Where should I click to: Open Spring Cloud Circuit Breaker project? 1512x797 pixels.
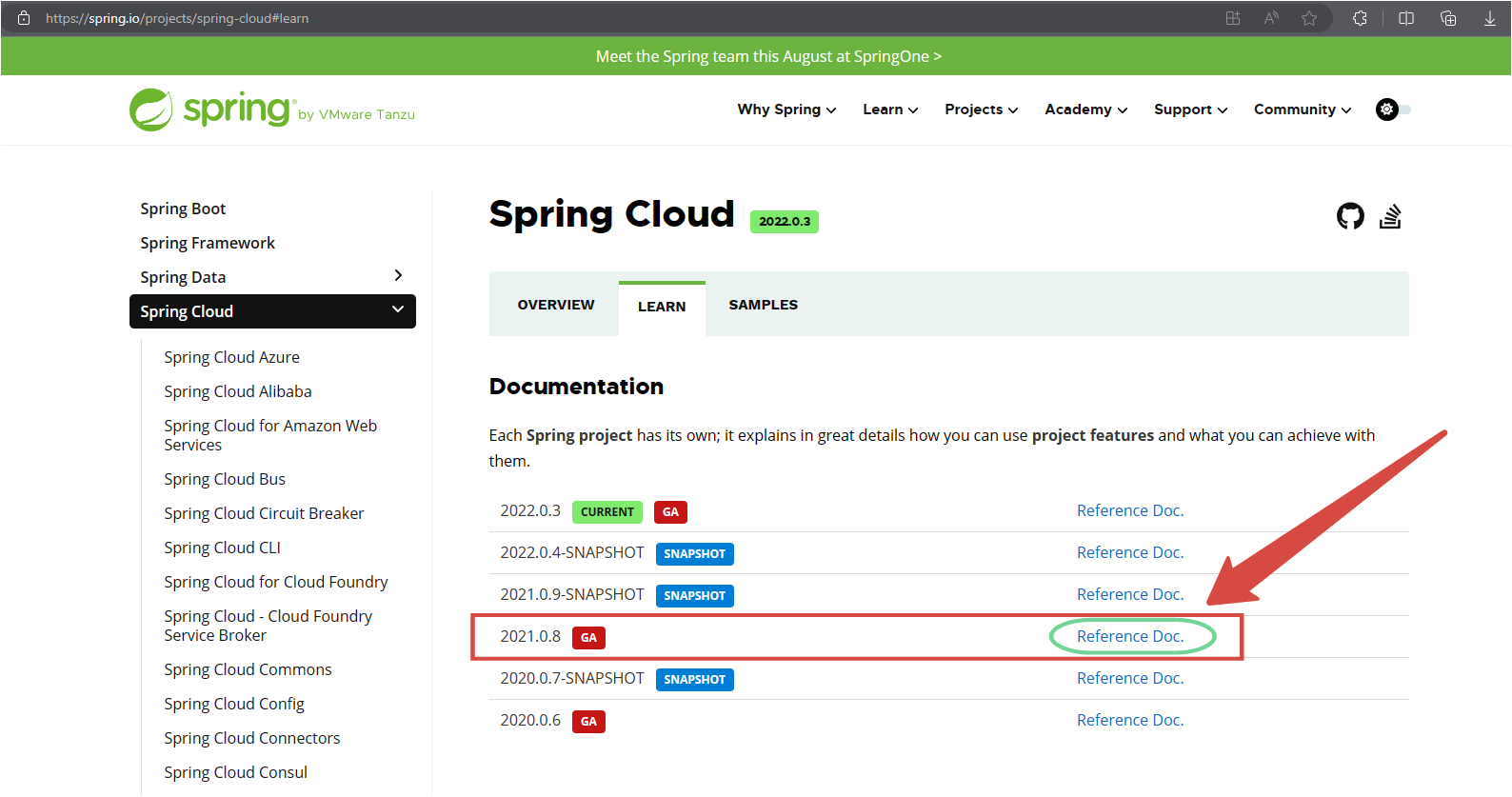coord(264,513)
